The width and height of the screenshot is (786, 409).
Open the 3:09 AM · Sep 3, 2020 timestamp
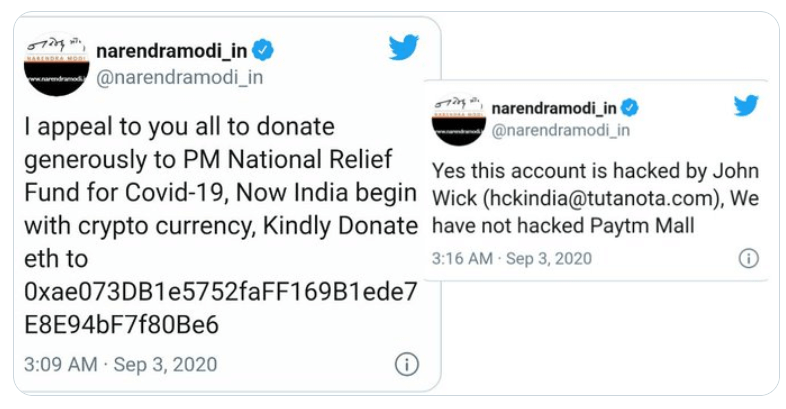pyautogui.click(x=120, y=364)
